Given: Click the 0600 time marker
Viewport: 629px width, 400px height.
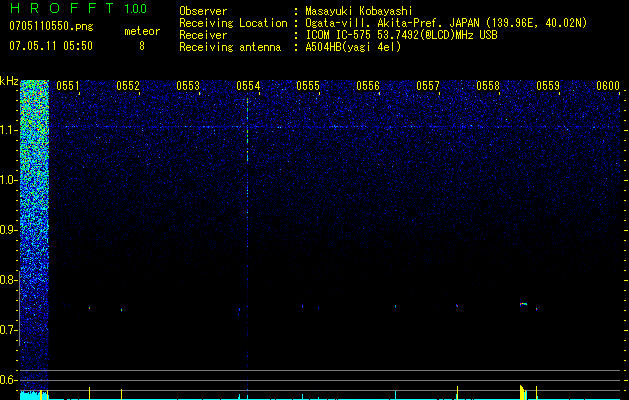Looking at the screenshot, I should pos(608,85).
